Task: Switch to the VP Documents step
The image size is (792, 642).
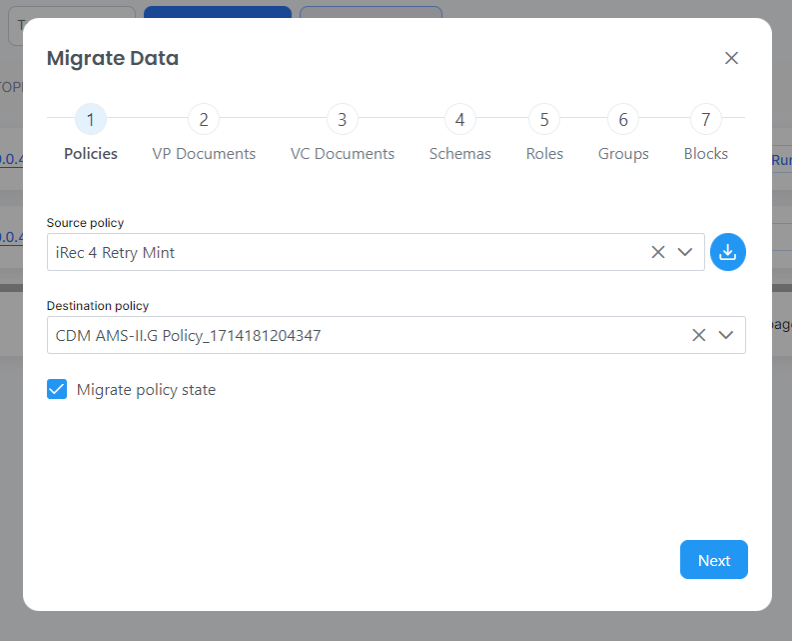Action: 204,154
